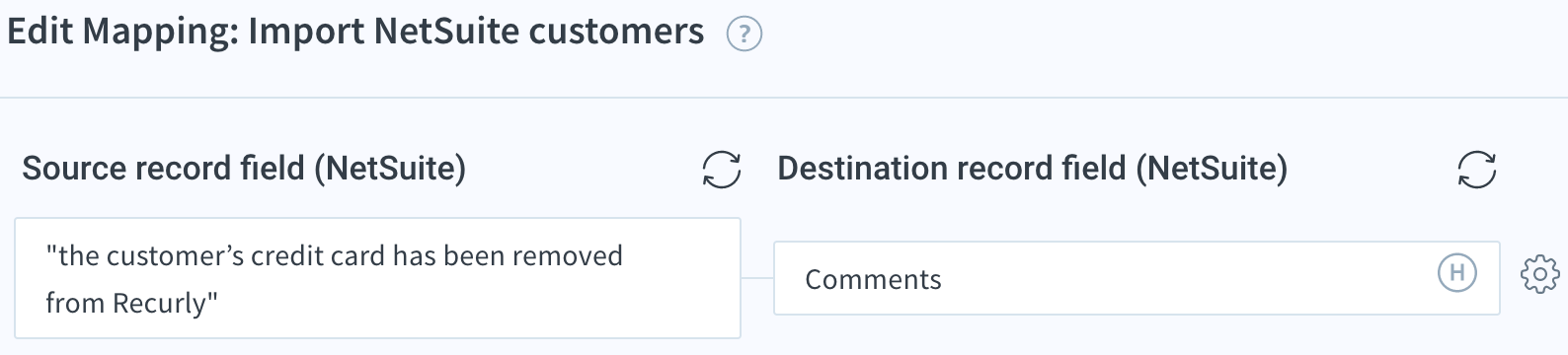The width and height of the screenshot is (1568, 355).
Task: Click the connector line between mapping fields
Action: point(757,279)
